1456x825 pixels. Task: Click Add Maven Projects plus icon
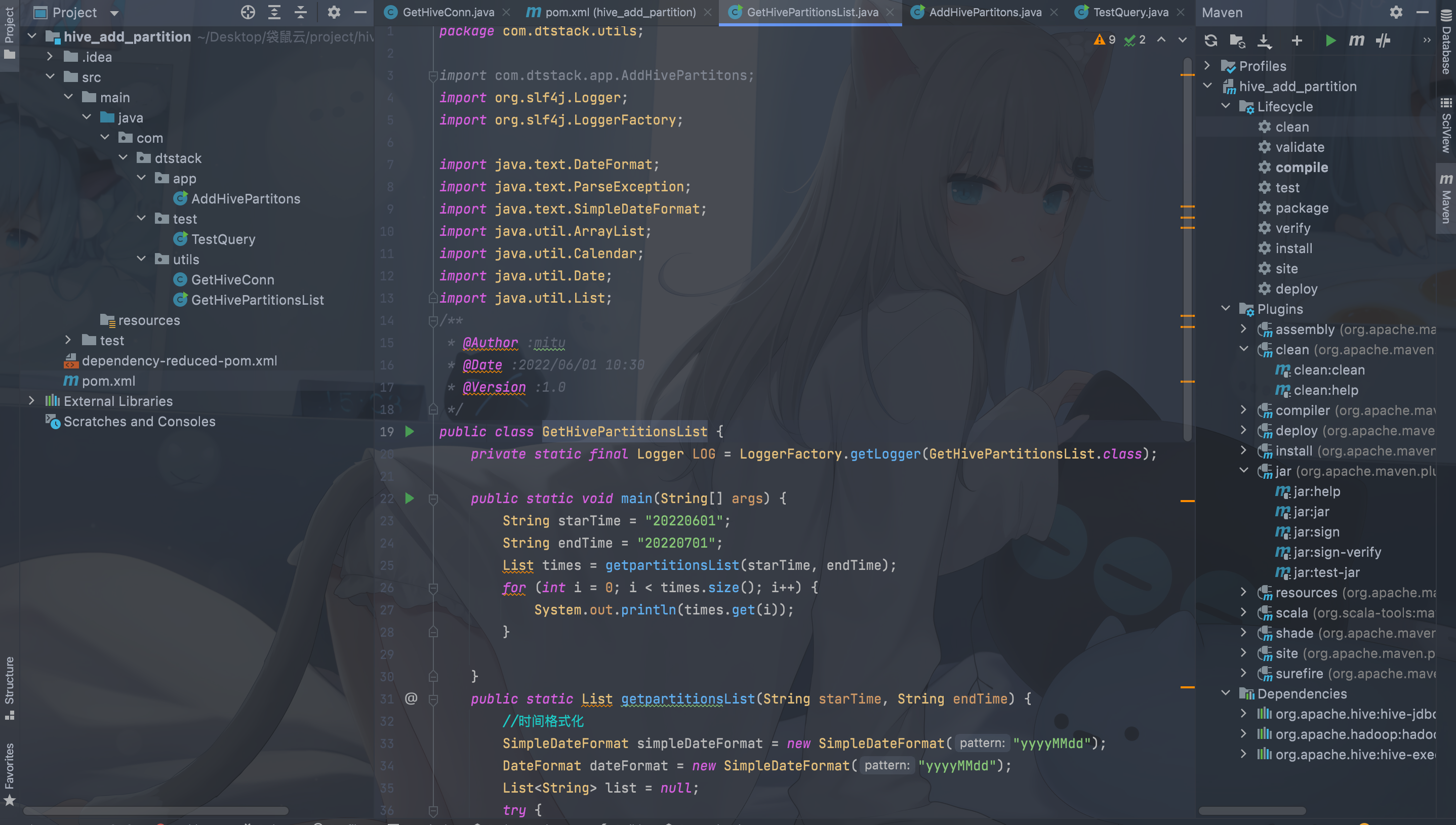click(1297, 40)
